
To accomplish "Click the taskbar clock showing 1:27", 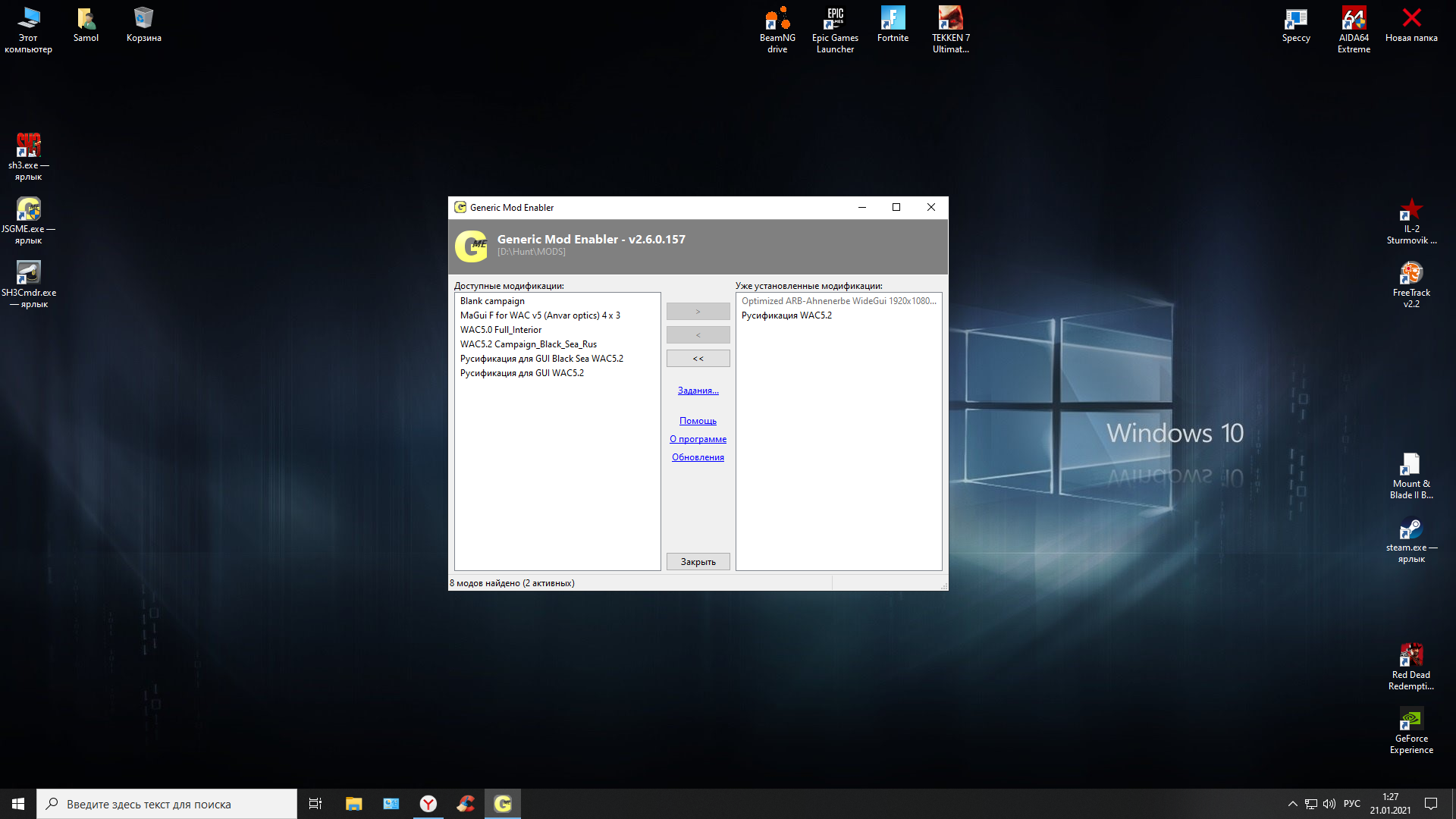I will pos(1390,804).
